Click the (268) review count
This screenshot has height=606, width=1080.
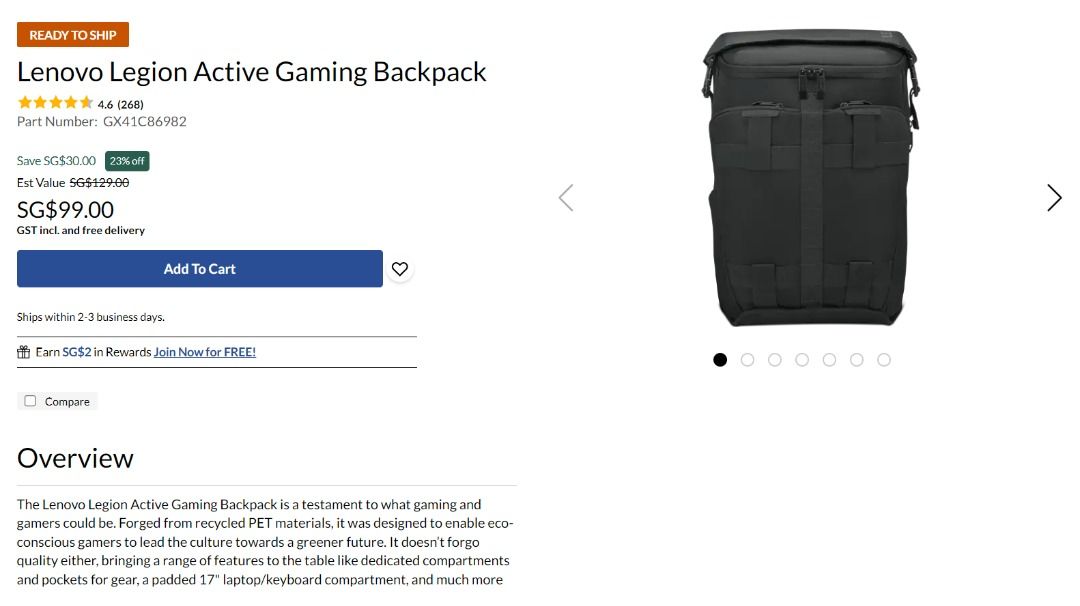click(130, 103)
